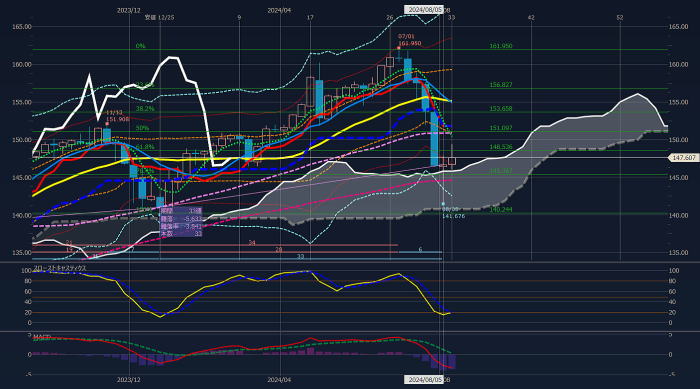Click the 140.244 Fibonacci price label
Viewport: 700px width, 389px height.
pyautogui.click(x=501, y=209)
